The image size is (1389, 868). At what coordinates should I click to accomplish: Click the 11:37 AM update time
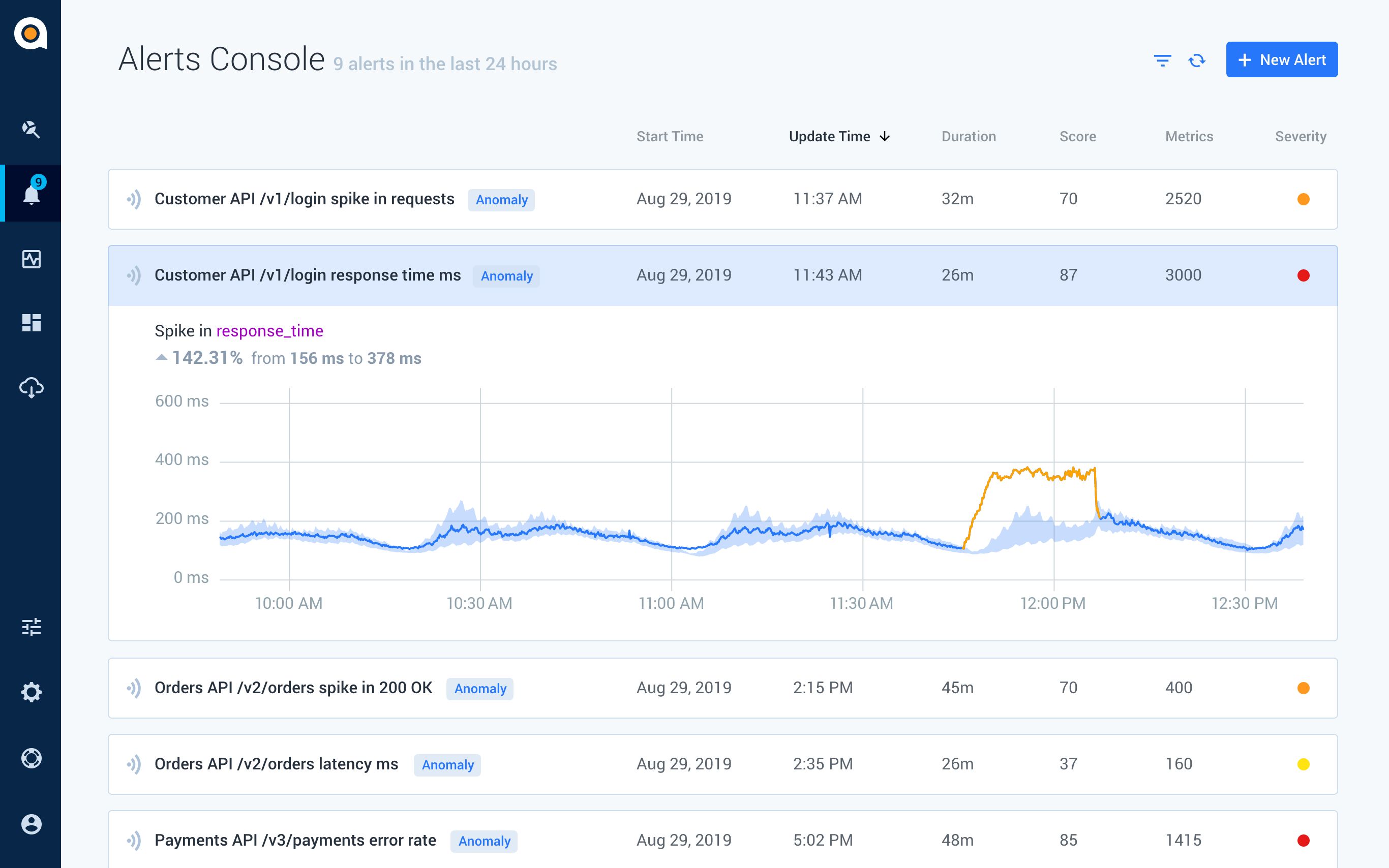pos(827,199)
